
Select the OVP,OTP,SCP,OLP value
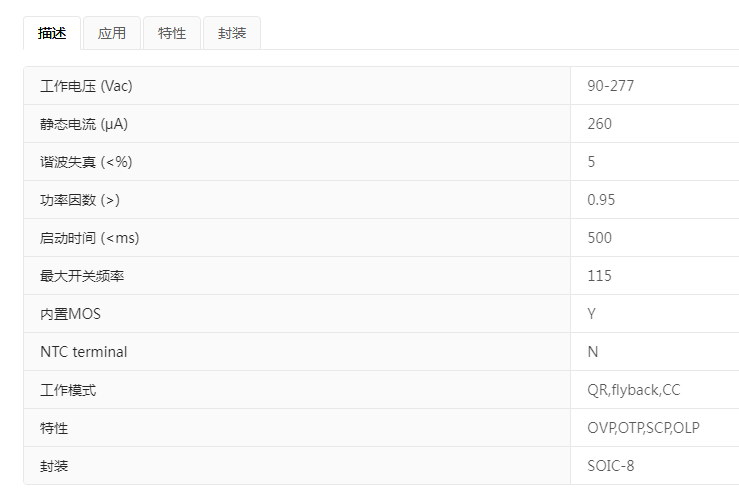643,428
